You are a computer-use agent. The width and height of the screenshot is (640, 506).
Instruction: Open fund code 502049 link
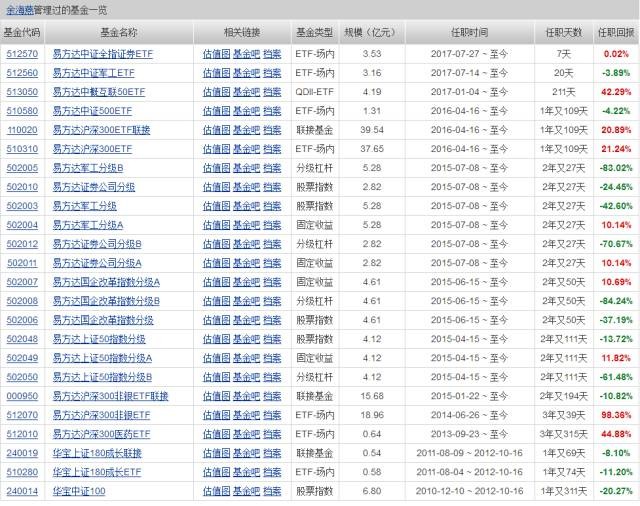(x=22, y=358)
